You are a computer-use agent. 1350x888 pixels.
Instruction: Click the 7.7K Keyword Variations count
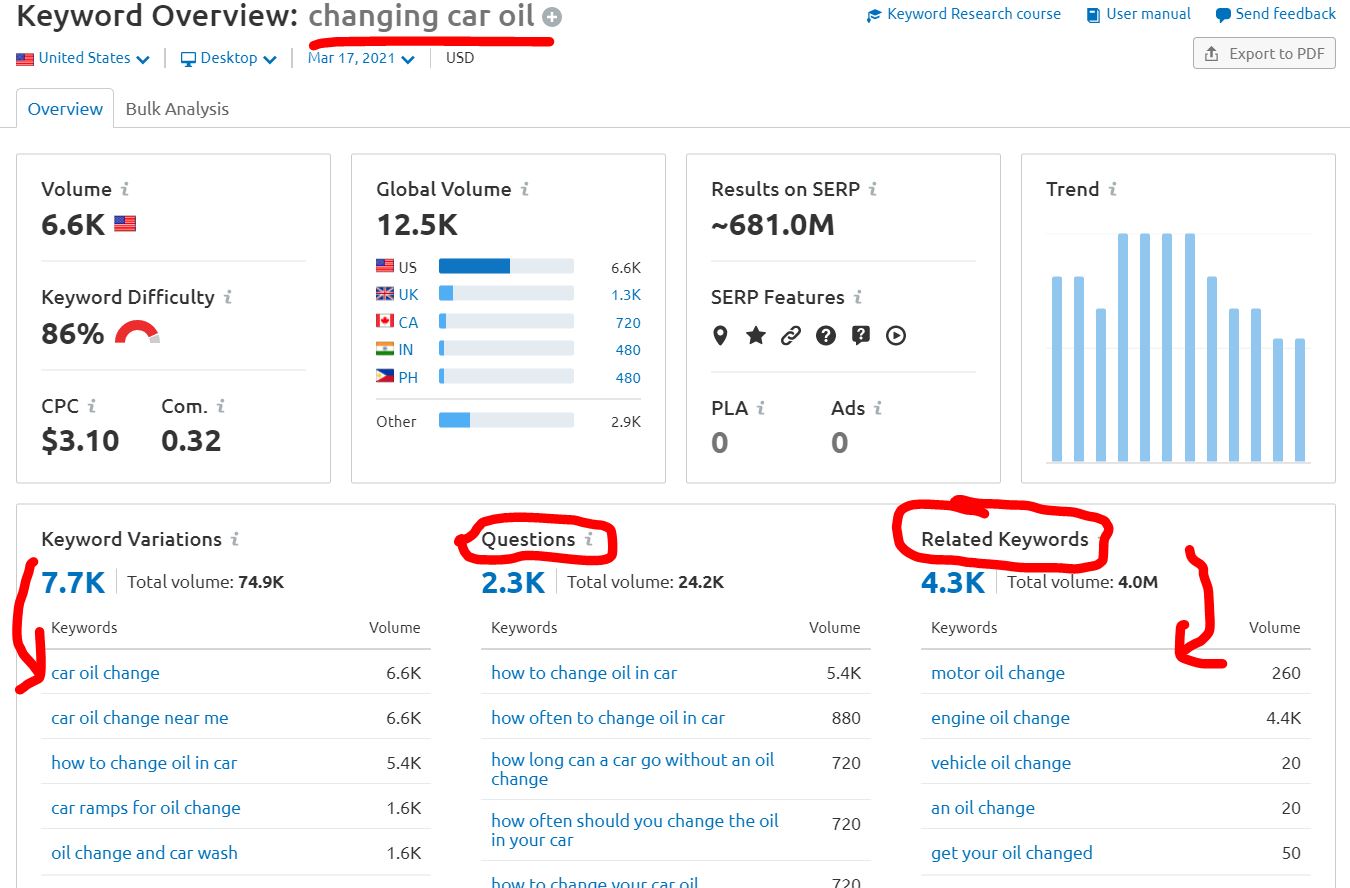coord(73,582)
